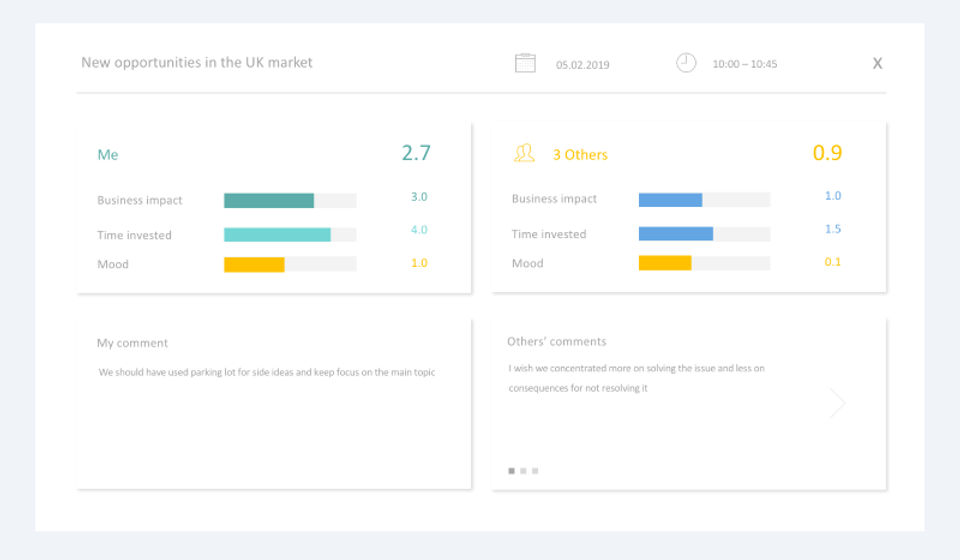Click the 05.02.2019 date text

tap(582, 65)
